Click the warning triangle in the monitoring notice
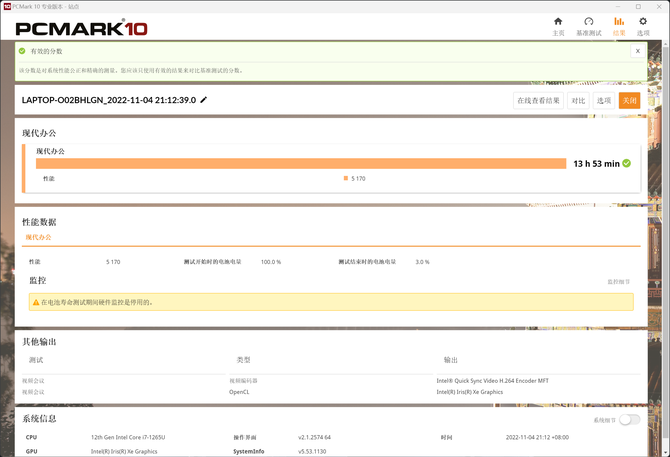 coord(36,302)
